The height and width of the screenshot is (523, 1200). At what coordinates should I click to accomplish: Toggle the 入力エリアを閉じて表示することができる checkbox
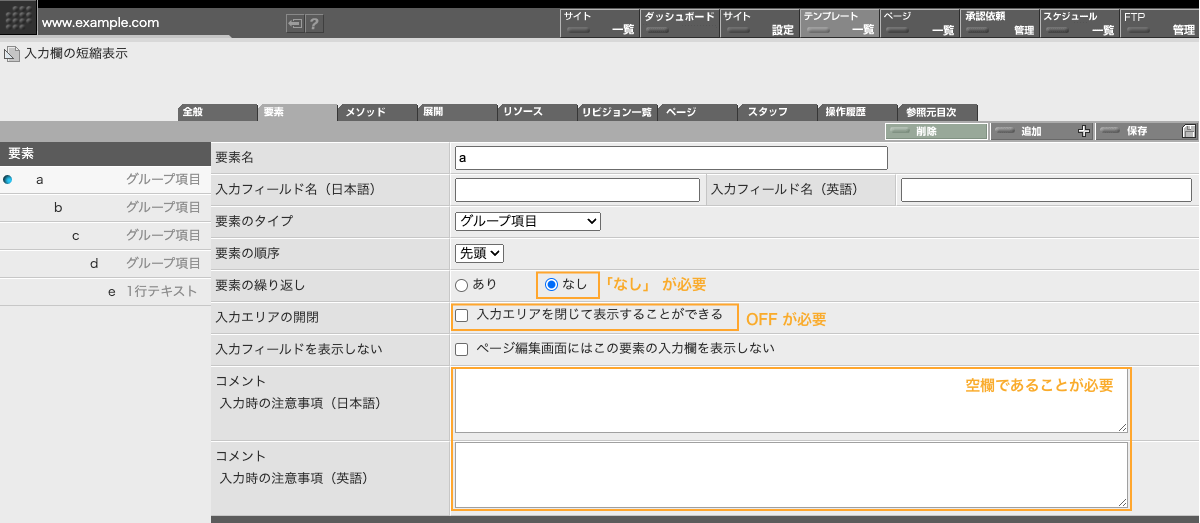tap(461, 316)
